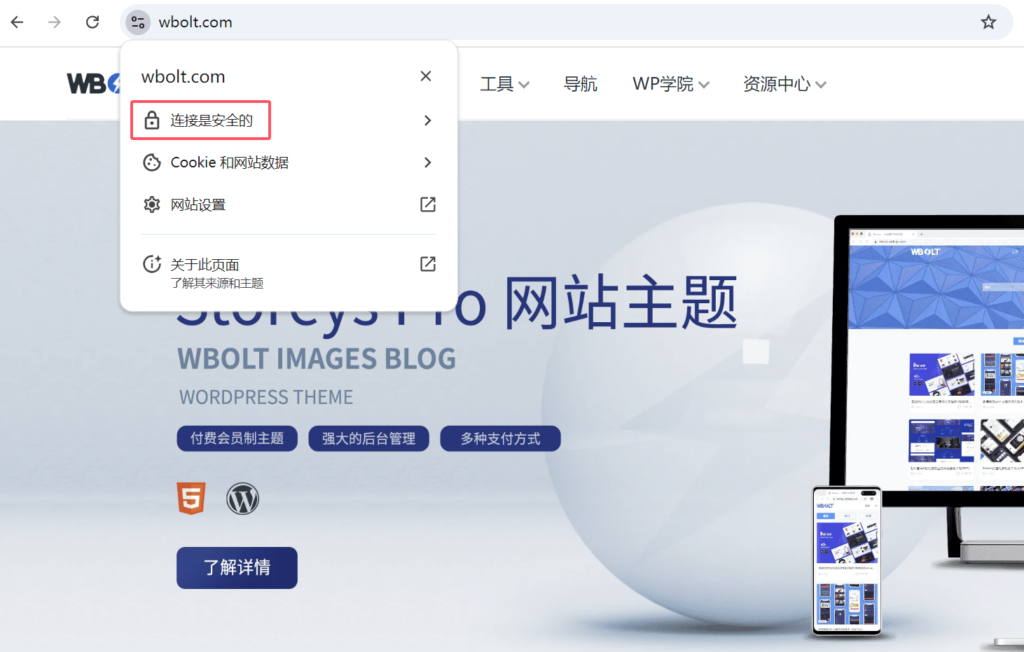
Task: Open the '资源中心' navigation dropdown
Action: tap(784, 84)
